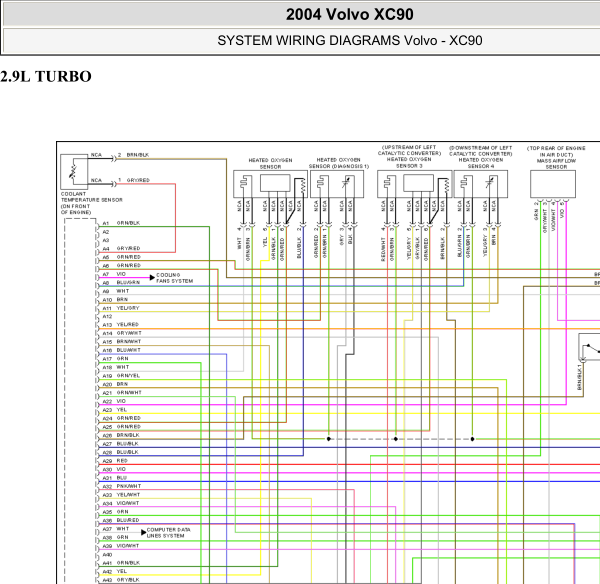
Task: Click pin A15 BRN/WHT label
Action: [121, 341]
